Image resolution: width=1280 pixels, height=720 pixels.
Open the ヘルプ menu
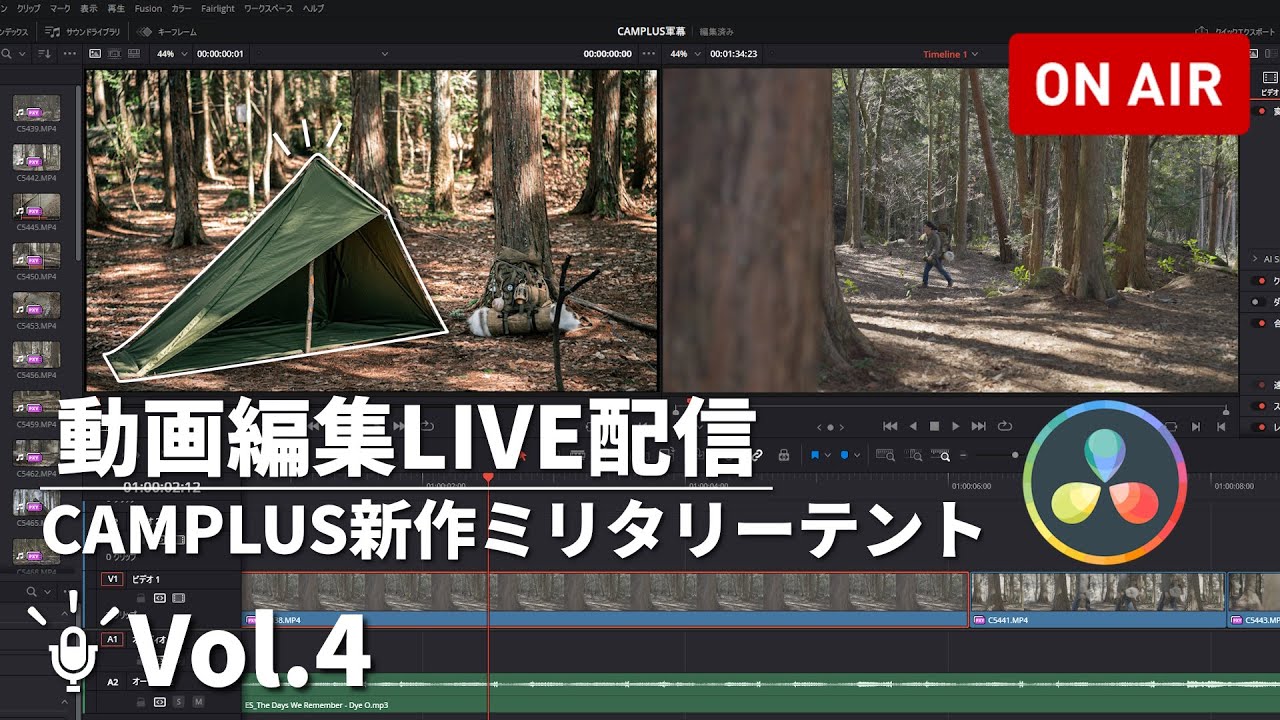pyautogui.click(x=313, y=8)
